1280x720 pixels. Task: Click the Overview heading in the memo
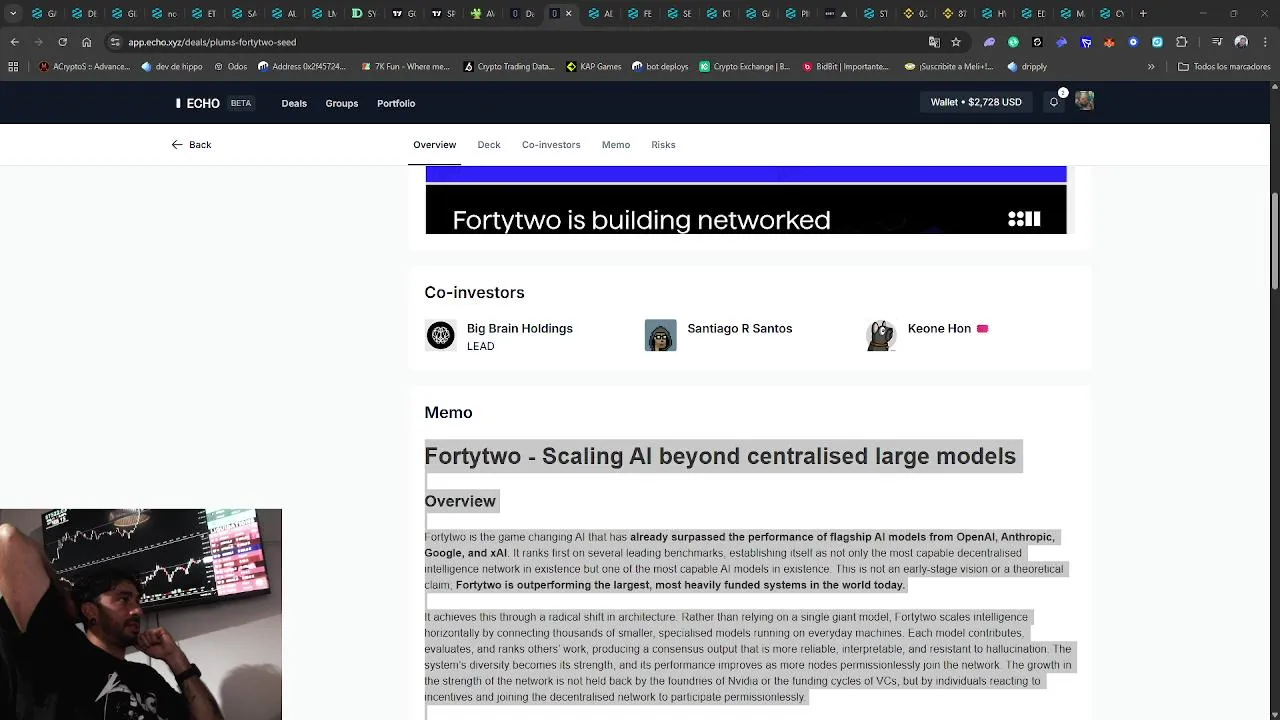pos(460,501)
